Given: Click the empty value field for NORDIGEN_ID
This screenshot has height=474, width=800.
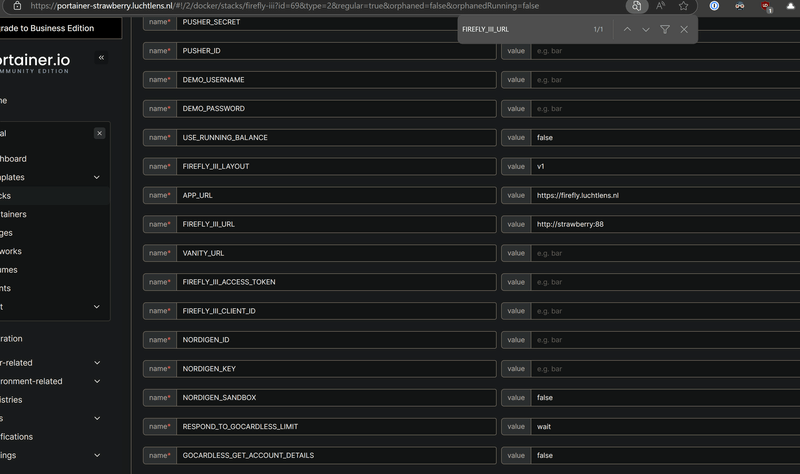Looking at the screenshot, I should point(666,340).
